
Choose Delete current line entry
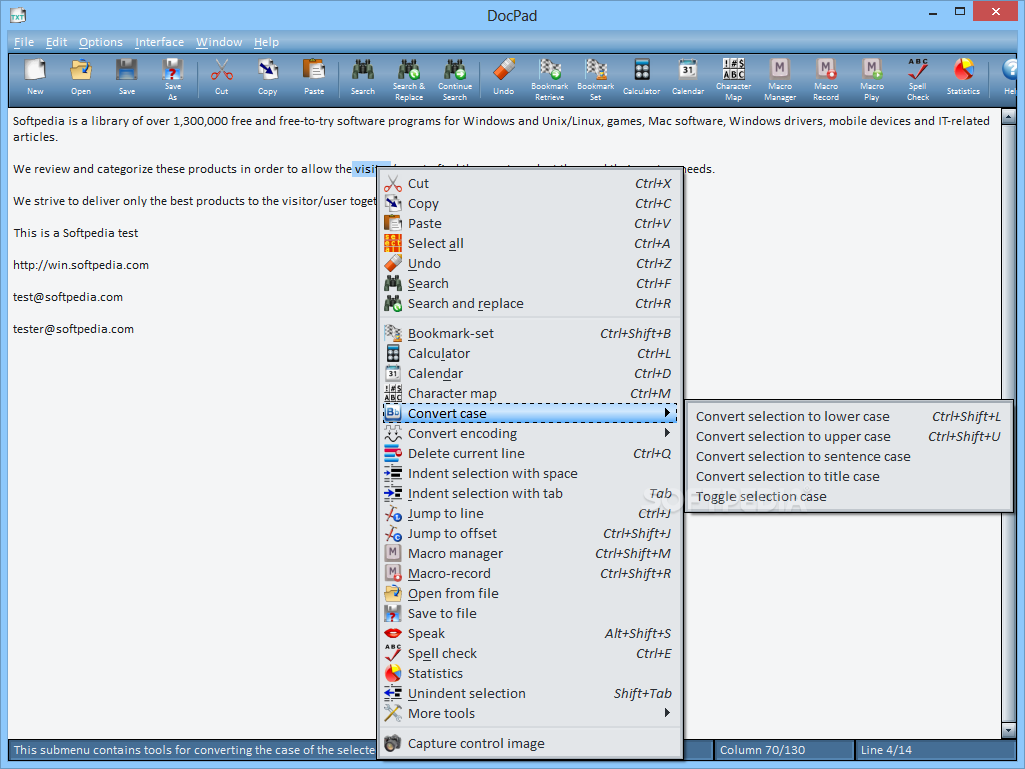[529, 453]
